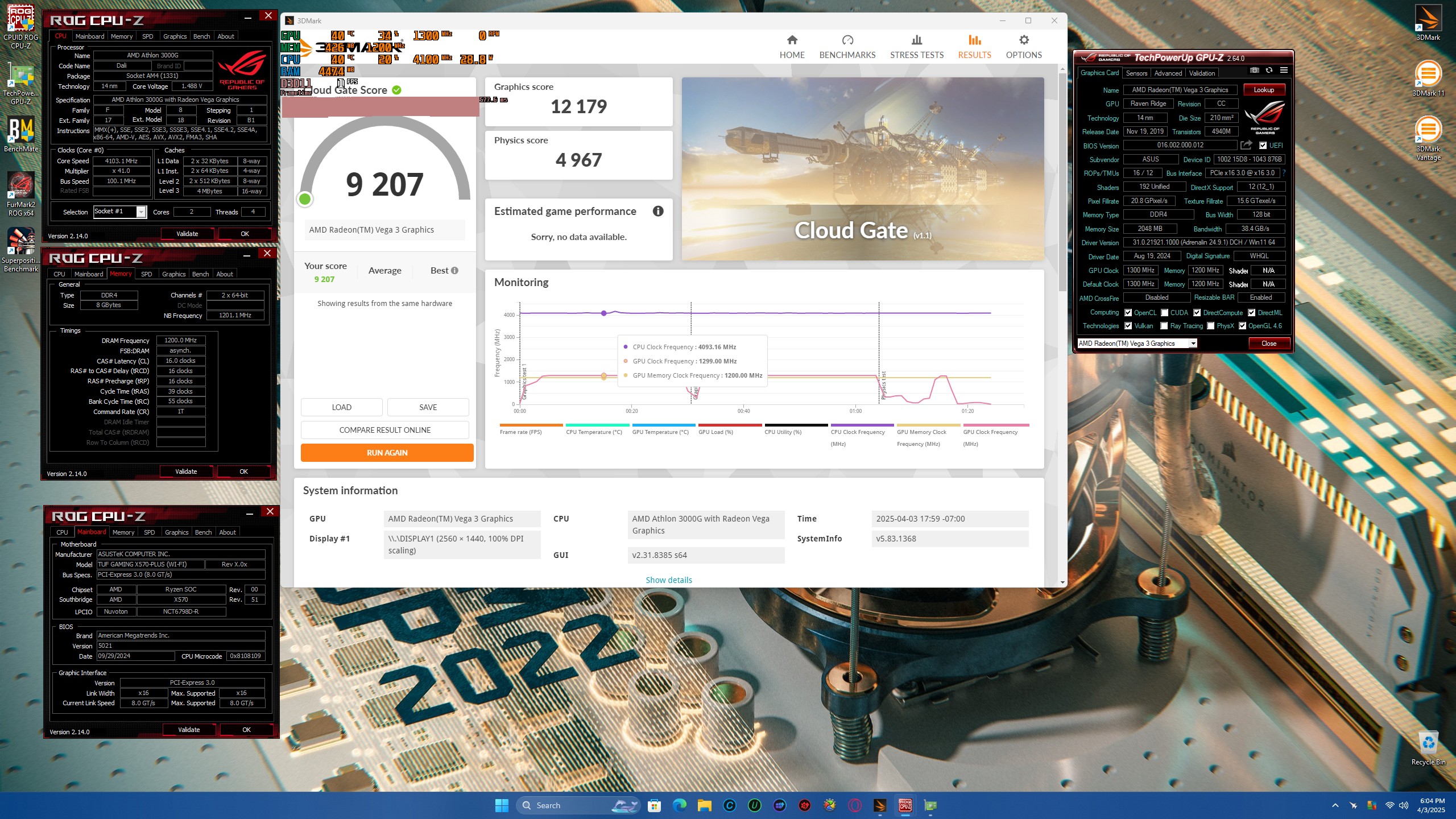
Task: Click the Cloud Gate benchmark image
Action: (862, 169)
